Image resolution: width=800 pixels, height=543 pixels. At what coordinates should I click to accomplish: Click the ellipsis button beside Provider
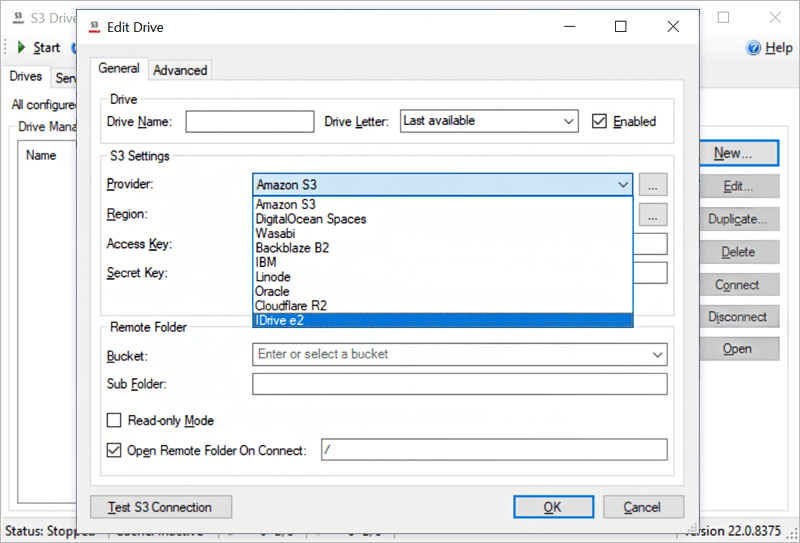coord(653,185)
